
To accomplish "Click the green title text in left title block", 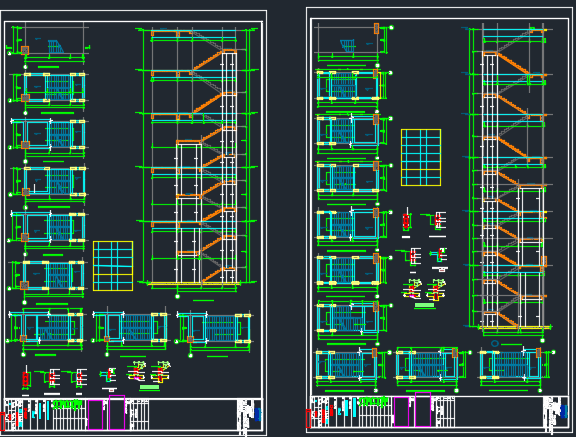I will 67,404.
